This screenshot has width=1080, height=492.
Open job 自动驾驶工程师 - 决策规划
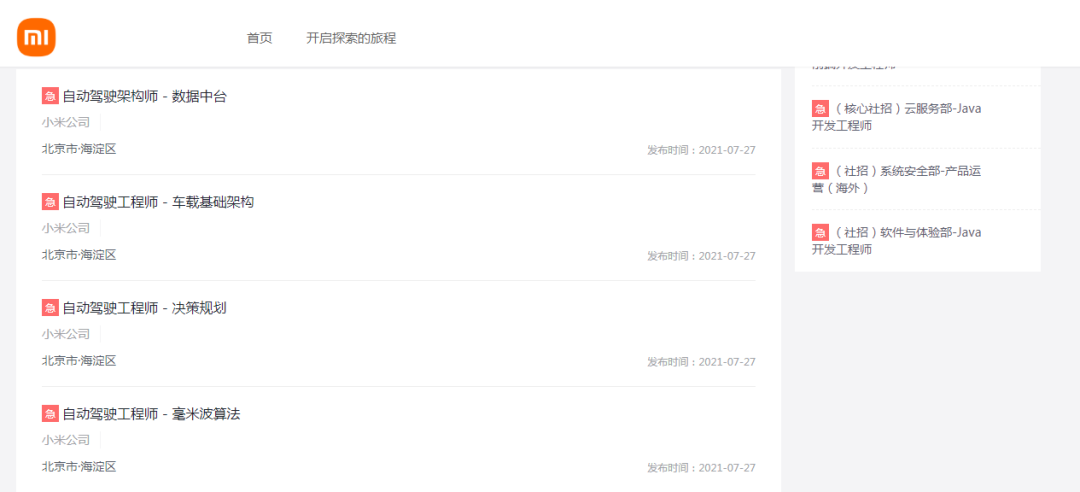145,308
